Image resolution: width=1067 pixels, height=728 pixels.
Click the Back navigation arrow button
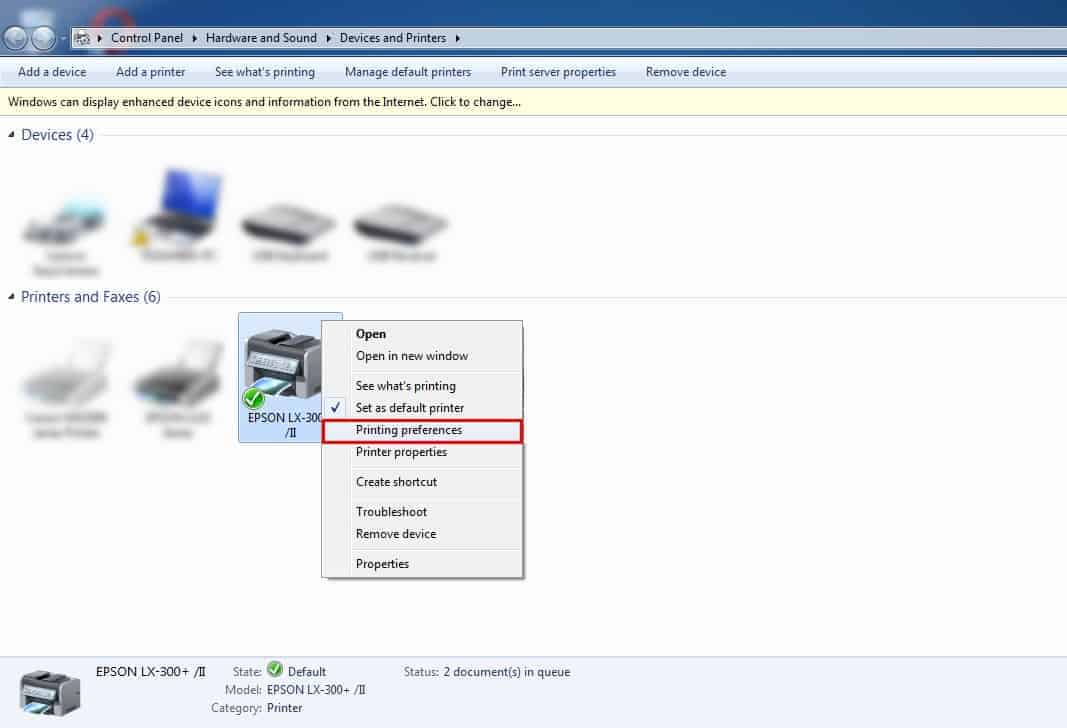[16, 38]
